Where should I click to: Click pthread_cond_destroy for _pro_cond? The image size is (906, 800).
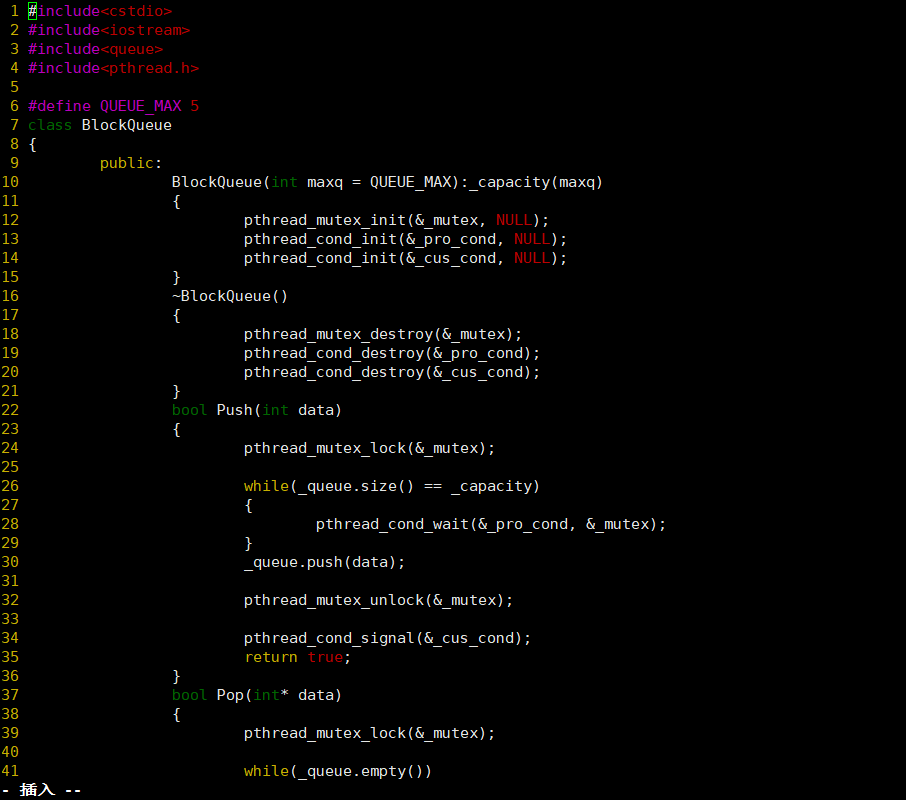click(x=392, y=353)
